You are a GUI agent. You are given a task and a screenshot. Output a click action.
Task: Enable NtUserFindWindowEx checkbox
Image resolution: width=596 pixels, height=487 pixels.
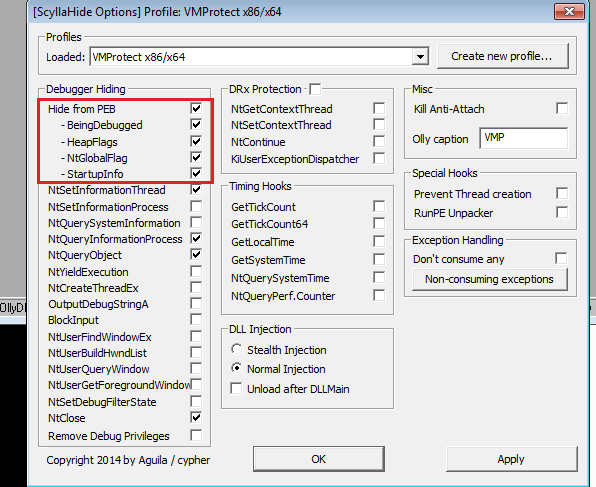(x=196, y=336)
